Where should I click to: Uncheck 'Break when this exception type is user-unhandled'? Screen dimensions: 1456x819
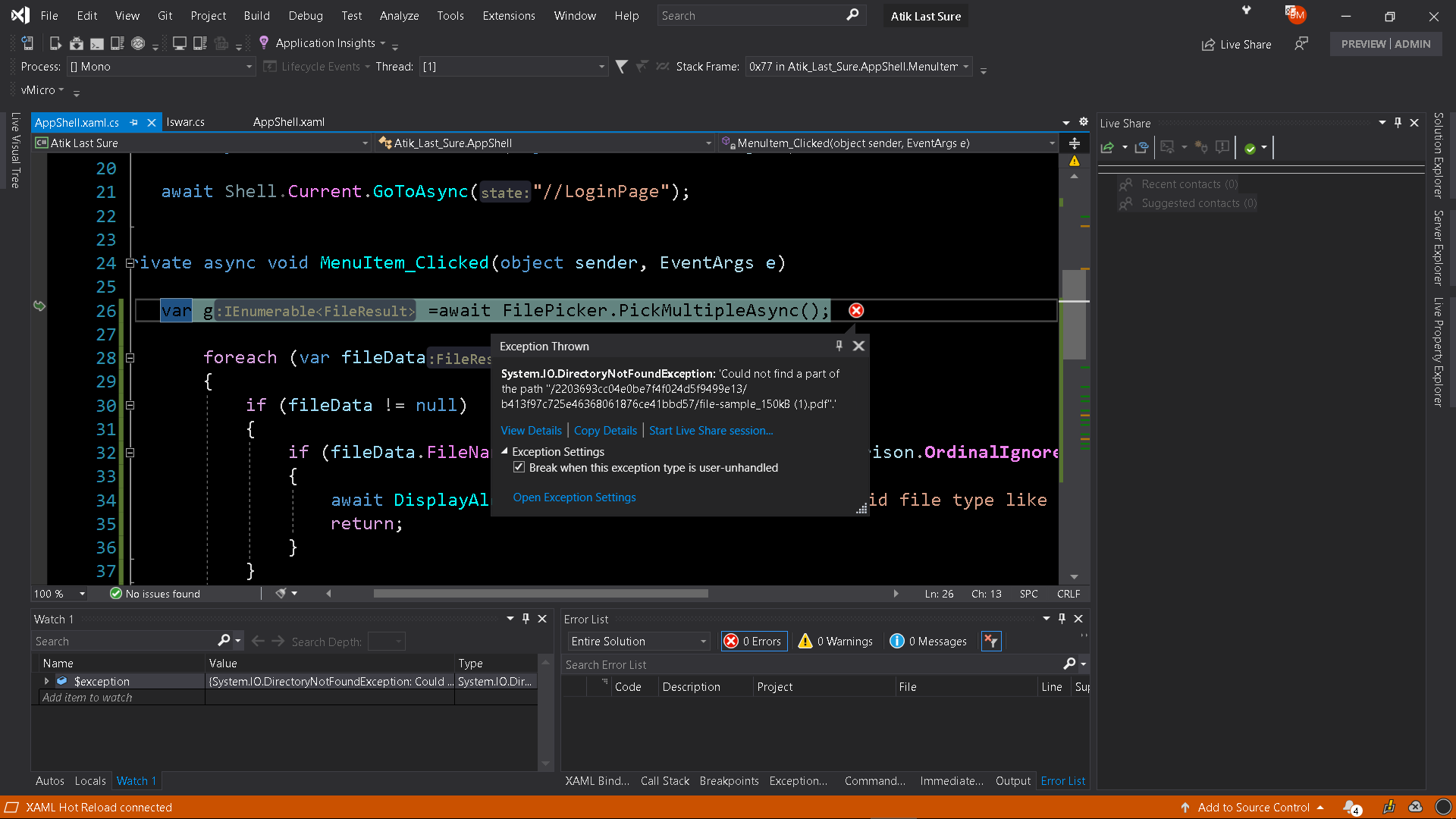[519, 467]
